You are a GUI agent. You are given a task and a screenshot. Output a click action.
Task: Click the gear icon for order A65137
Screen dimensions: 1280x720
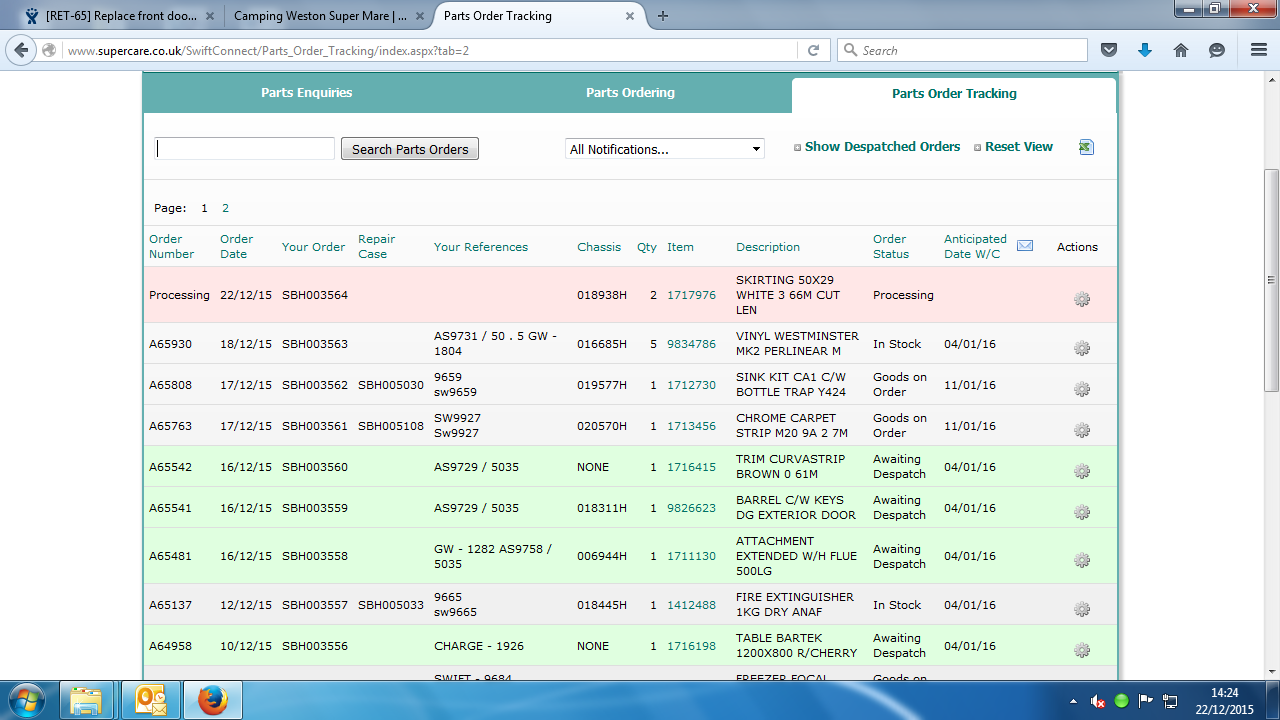1081,609
